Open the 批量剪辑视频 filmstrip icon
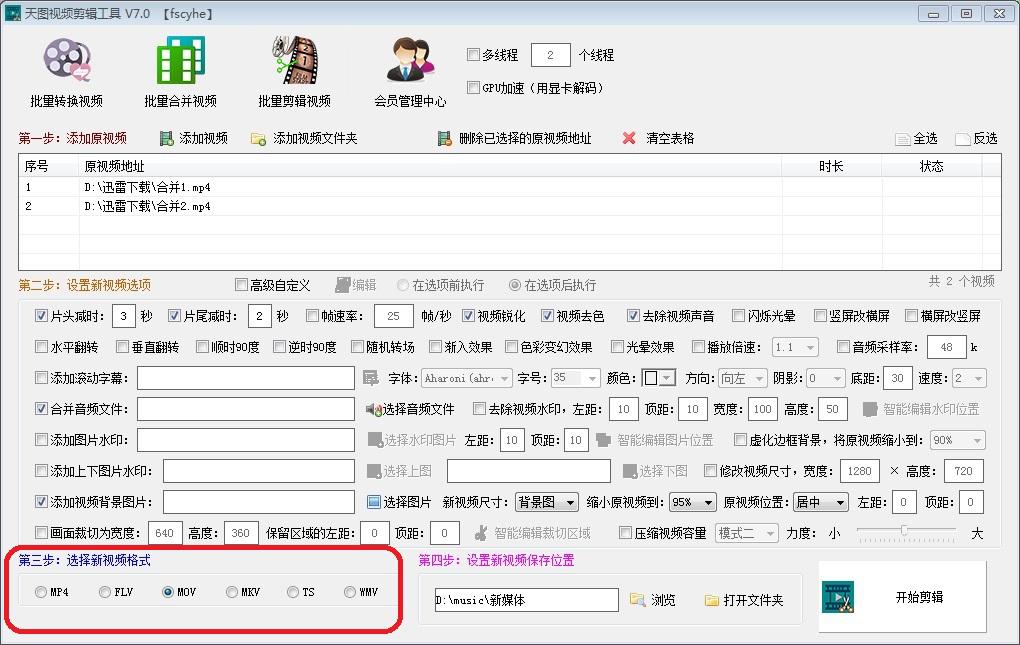The height and width of the screenshot is (645, 1020). (x=295, y=60)
